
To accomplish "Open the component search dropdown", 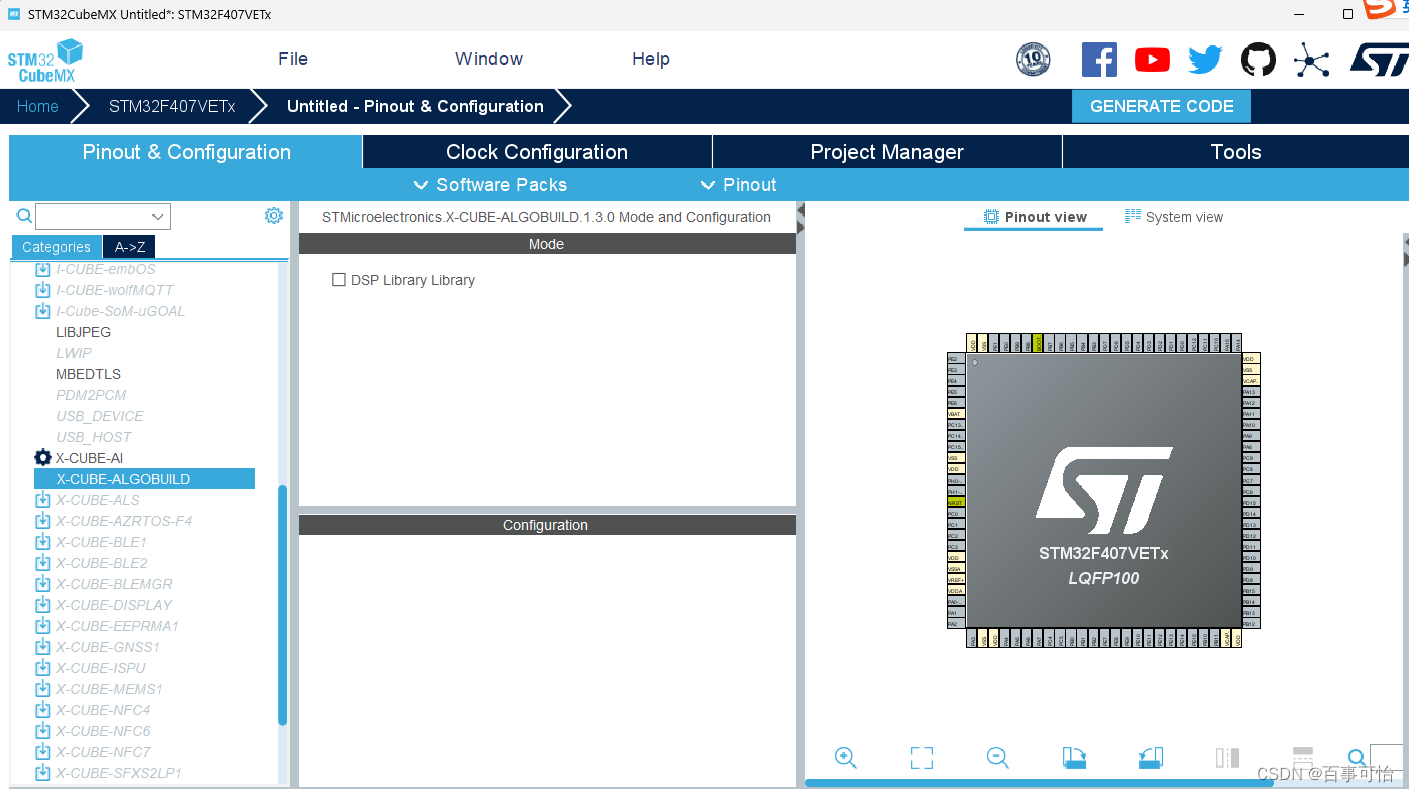I will [x=156, y=216].
